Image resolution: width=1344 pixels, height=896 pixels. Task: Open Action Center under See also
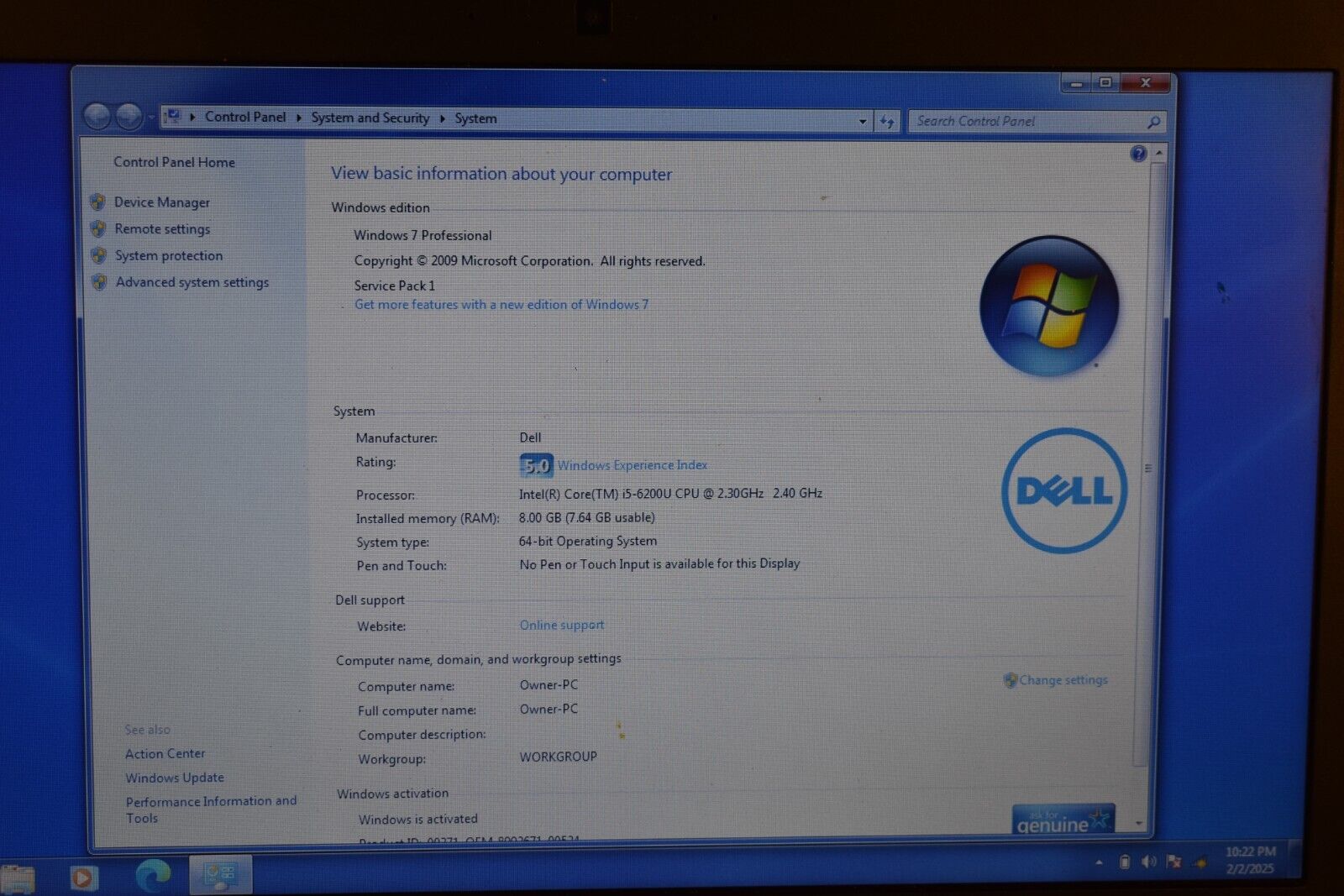pyautogui.click(x=165, y=754)
